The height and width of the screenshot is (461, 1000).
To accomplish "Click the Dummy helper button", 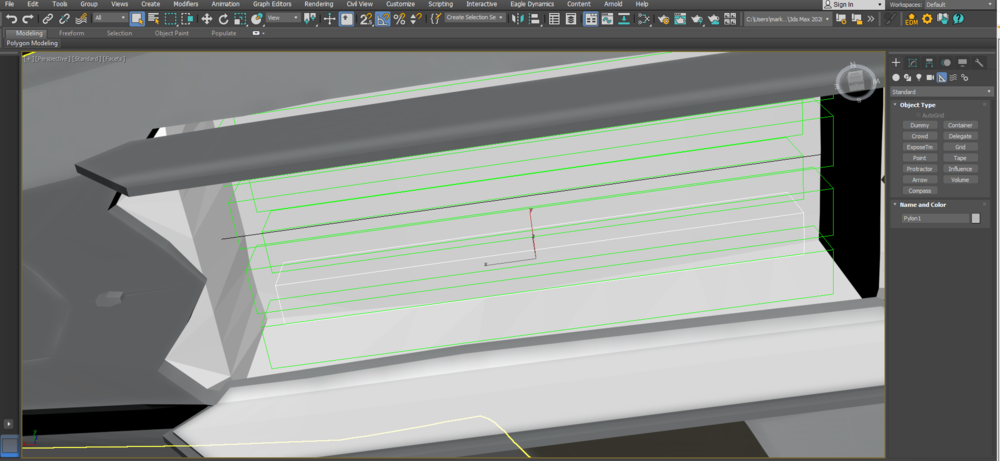I will pos(920,125).
